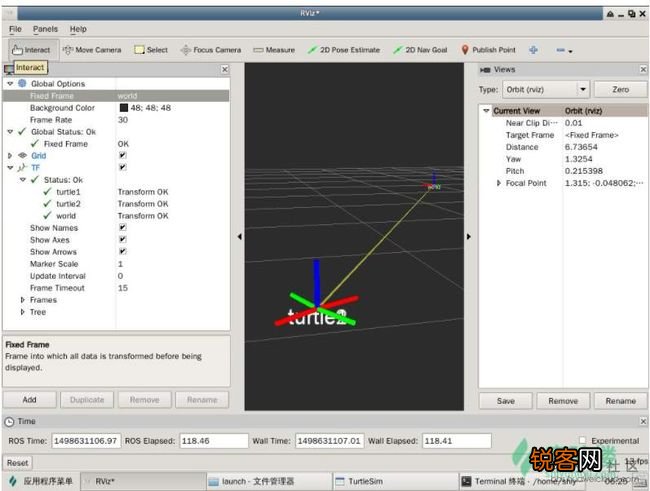Collapse the TF Status: Ok node
The height and width of the screenshot is (491, 650).
23,180
